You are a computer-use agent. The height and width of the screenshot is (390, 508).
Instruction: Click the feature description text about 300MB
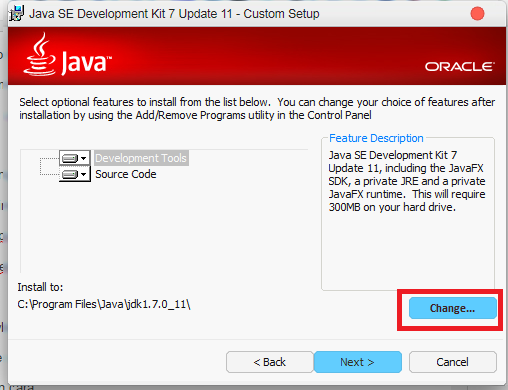[407, 181]
